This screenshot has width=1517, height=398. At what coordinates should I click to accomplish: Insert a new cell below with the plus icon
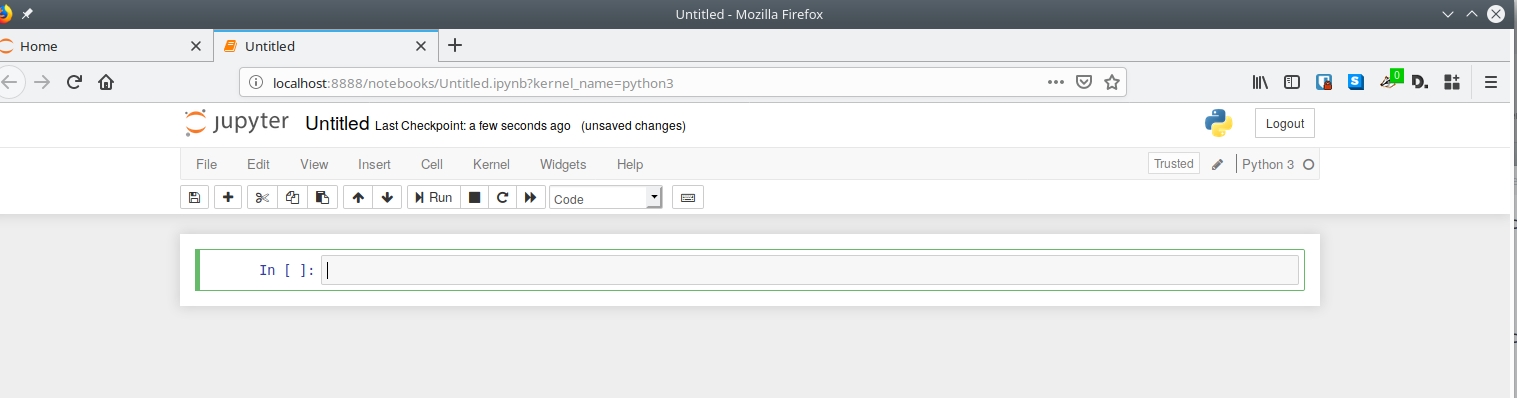click(228, 197)
